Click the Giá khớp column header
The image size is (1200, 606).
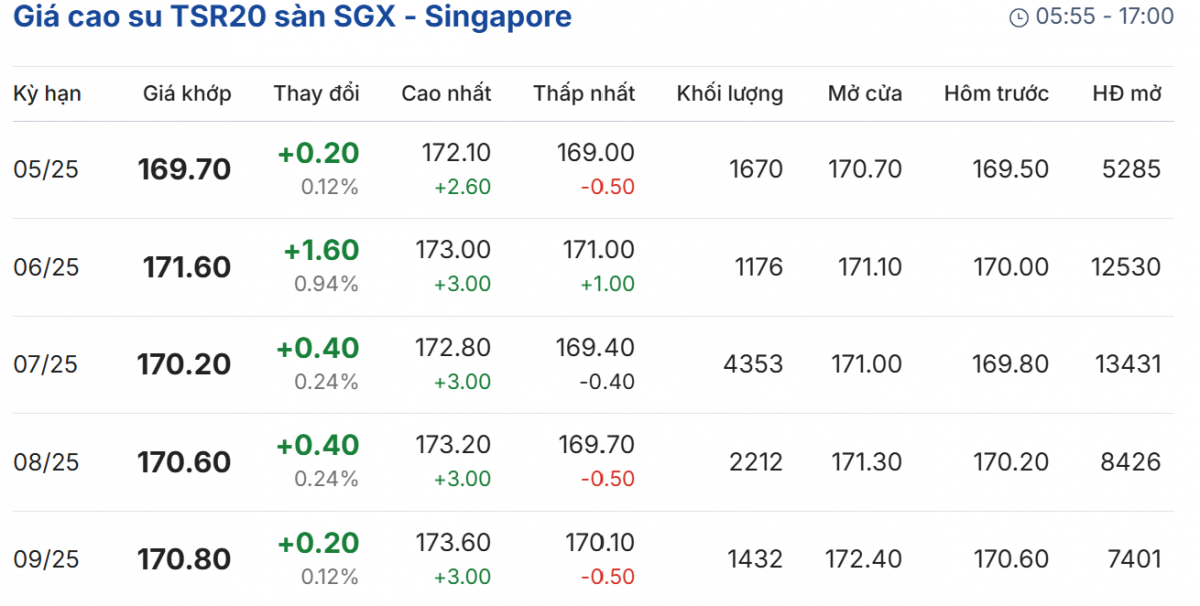187,94
